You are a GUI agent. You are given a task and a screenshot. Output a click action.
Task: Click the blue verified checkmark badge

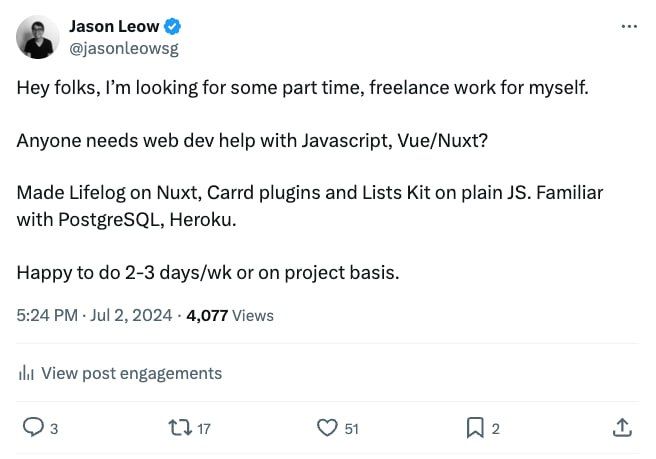click(x=173, y=26)
